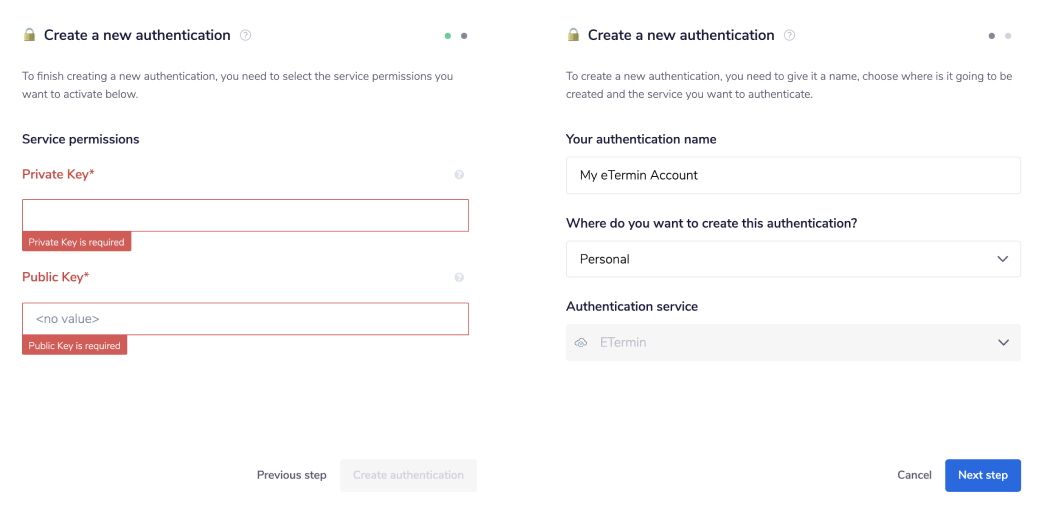Click the chevron arrow on the Personal dropdown

point(1003,259)
